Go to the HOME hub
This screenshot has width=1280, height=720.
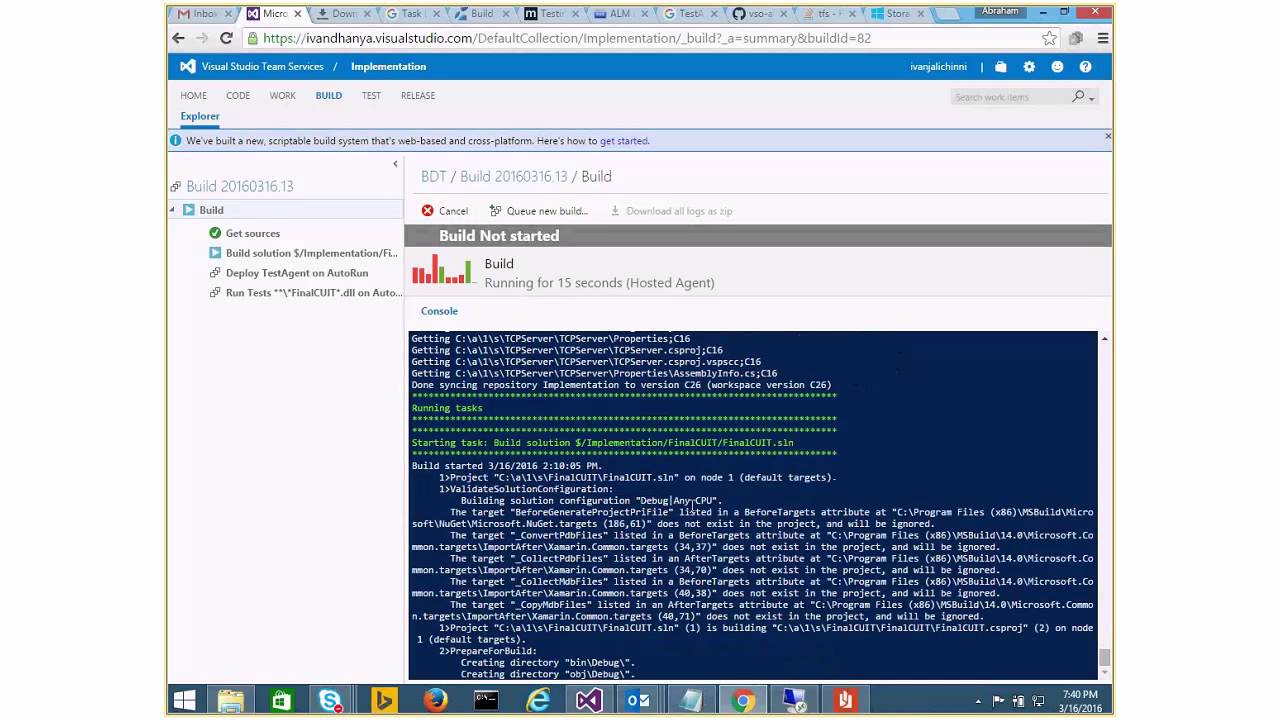click(x=193, y=96)
